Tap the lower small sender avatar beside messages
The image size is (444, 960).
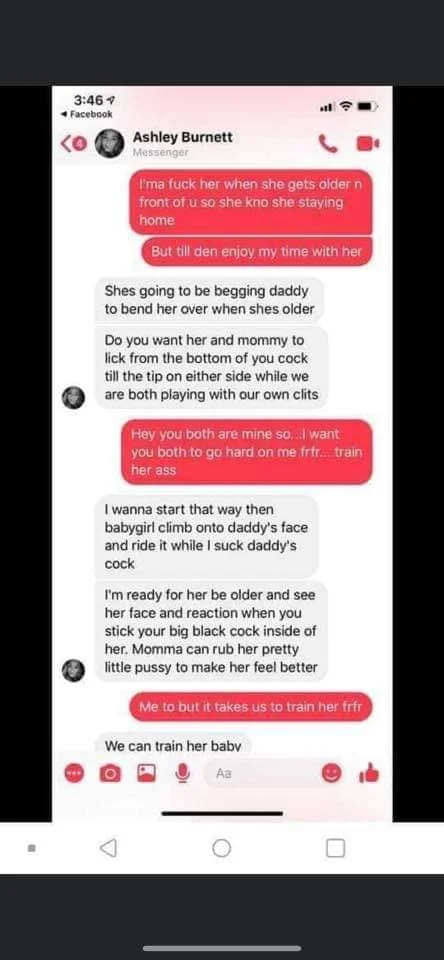coord(73,670)
